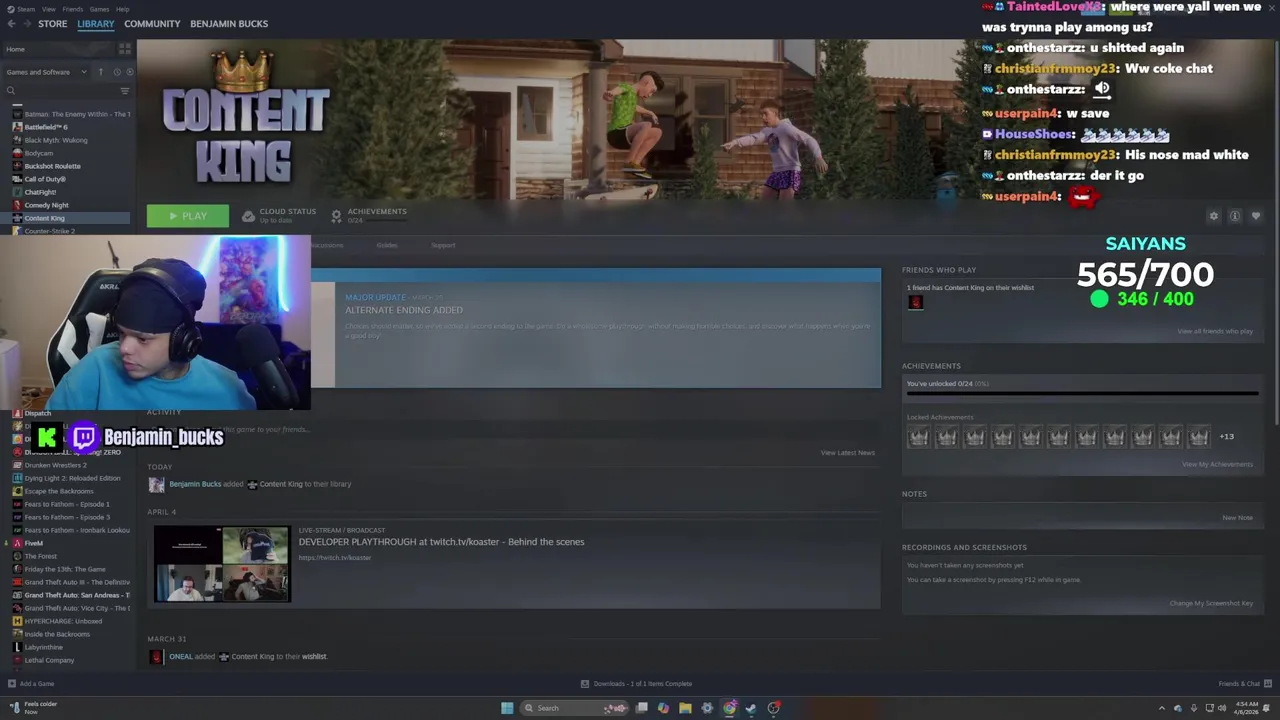The height and width of the screenshot is (720, 1280).
Task: Open Content King settings gear icon
Action: 1214,216
